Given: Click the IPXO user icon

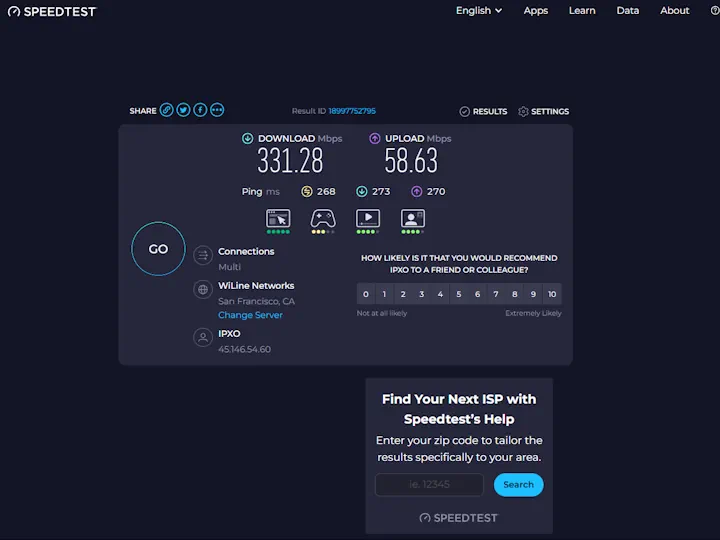Looking at the screenshot, I should click(x=203, y=338).
